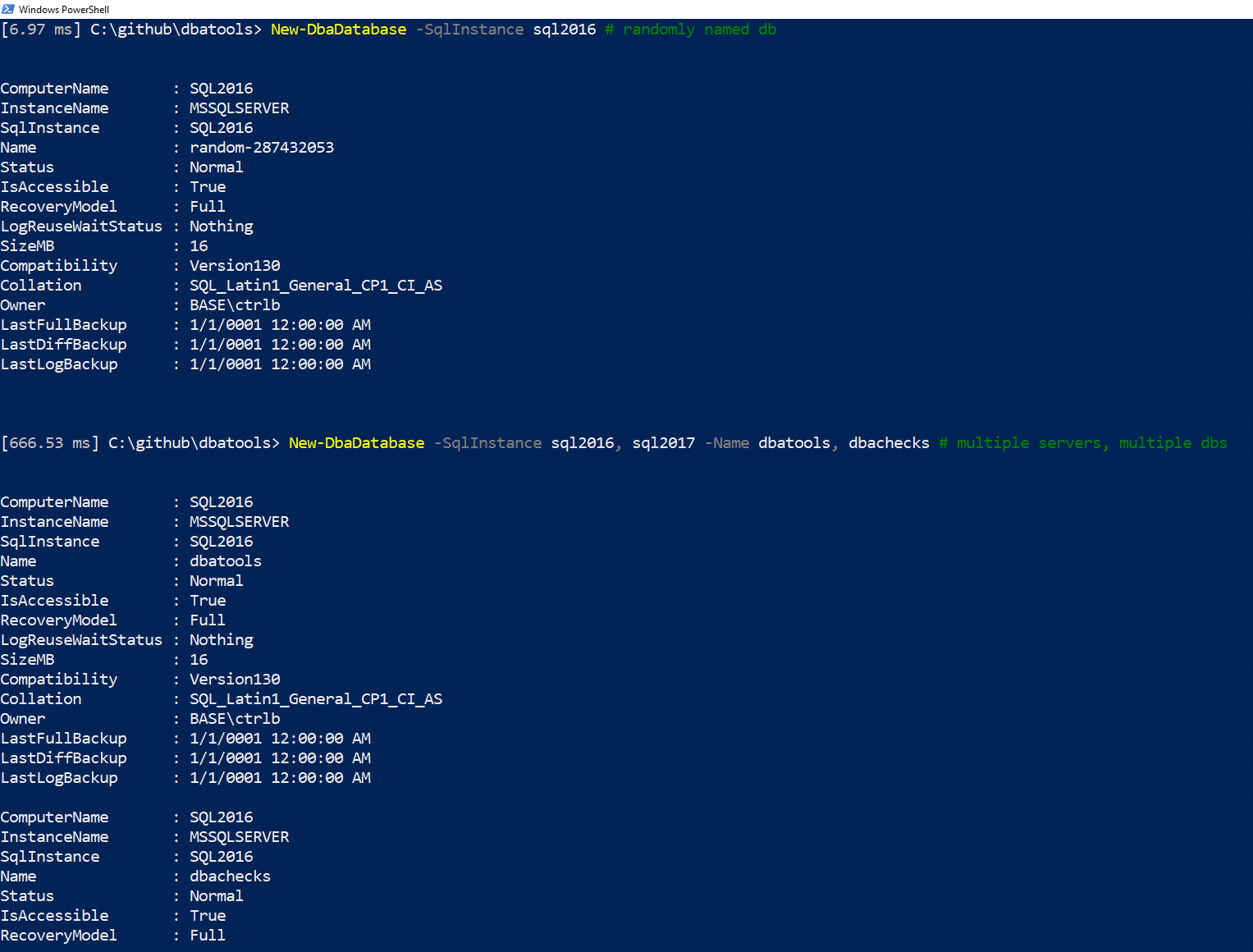This screenshot has height=952, width=1253.
Task: Click third block's 'IsAccessible' True value
Action: click(x=208, y=916)
